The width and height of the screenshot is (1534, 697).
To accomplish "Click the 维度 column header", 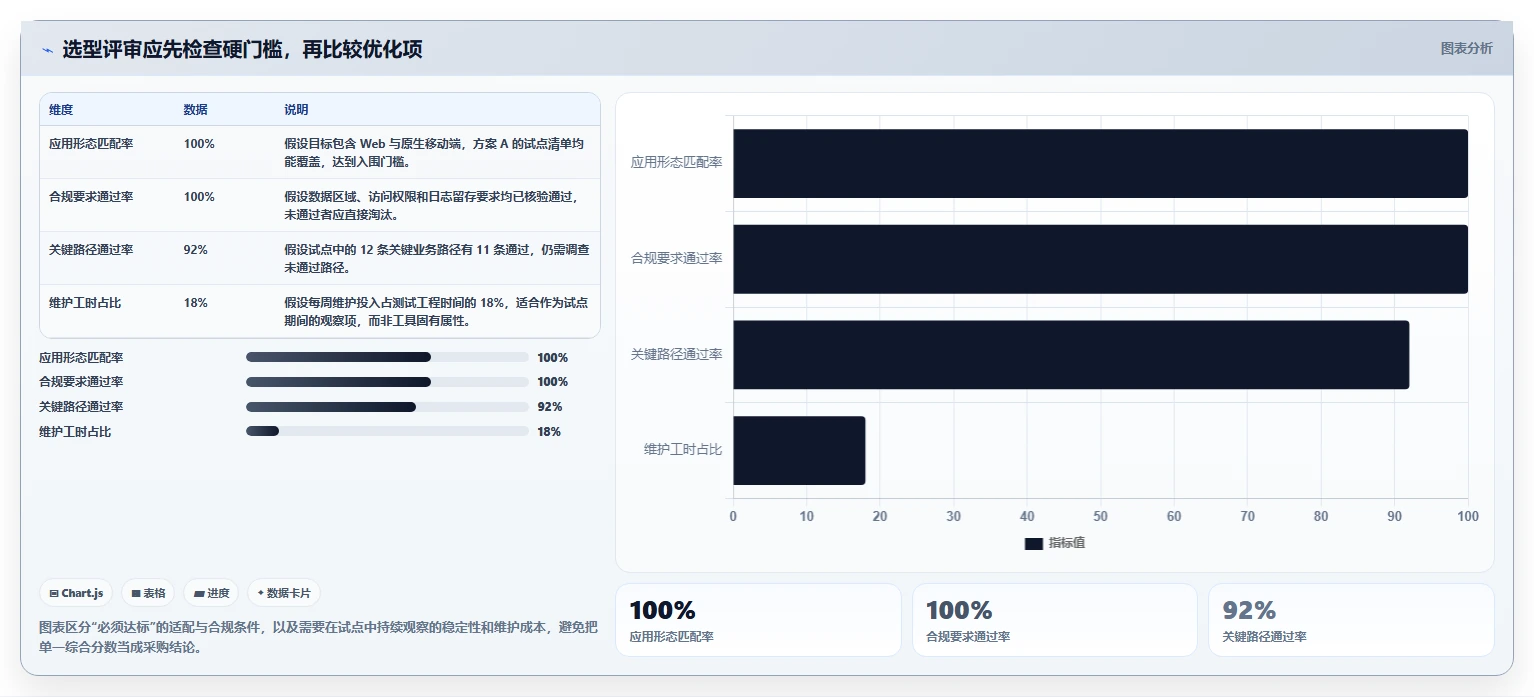I will click(x=61, y=110).
